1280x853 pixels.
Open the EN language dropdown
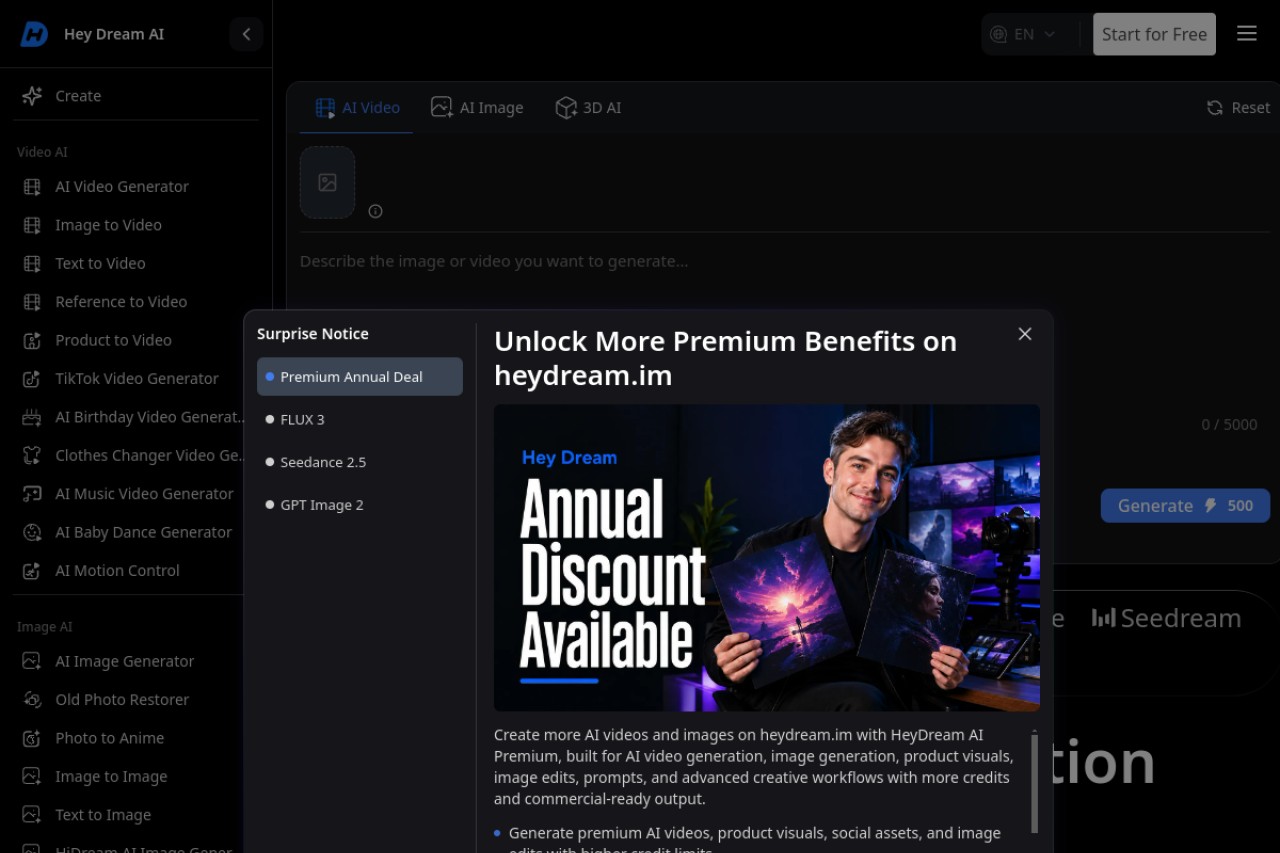1022,34
